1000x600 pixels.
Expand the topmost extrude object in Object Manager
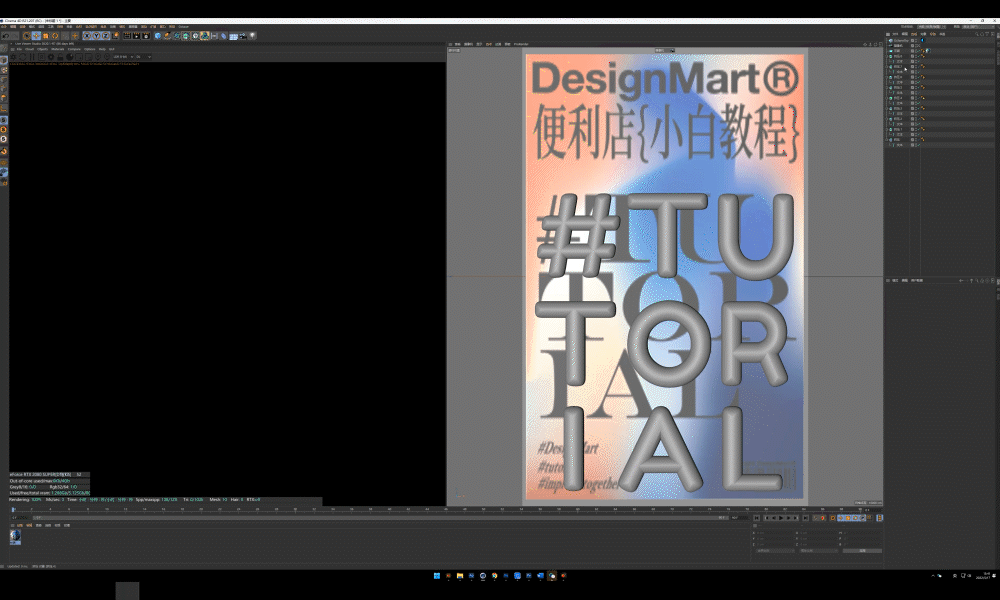(x=886, y=56)
